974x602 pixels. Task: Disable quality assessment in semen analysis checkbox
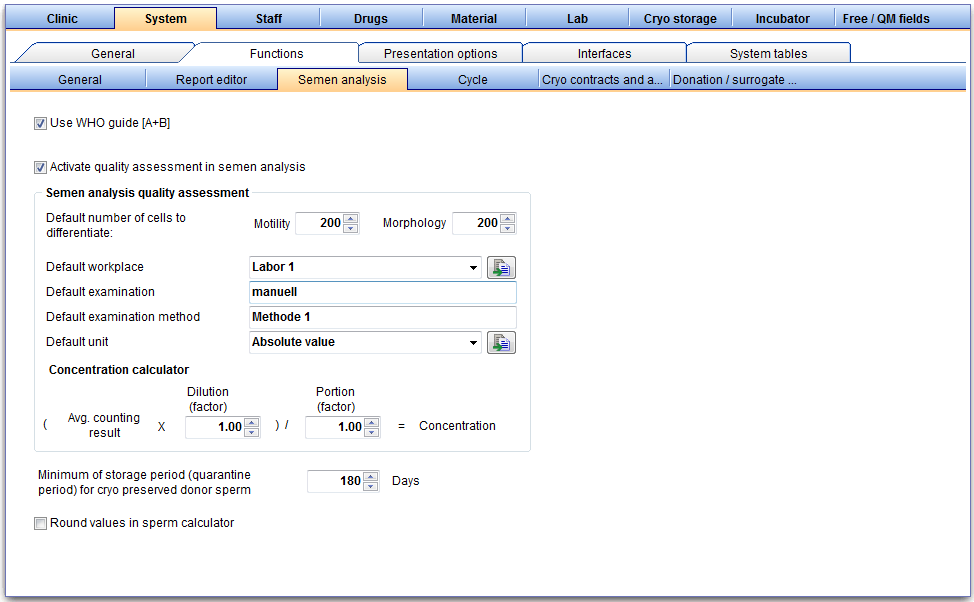pos(40,167)
